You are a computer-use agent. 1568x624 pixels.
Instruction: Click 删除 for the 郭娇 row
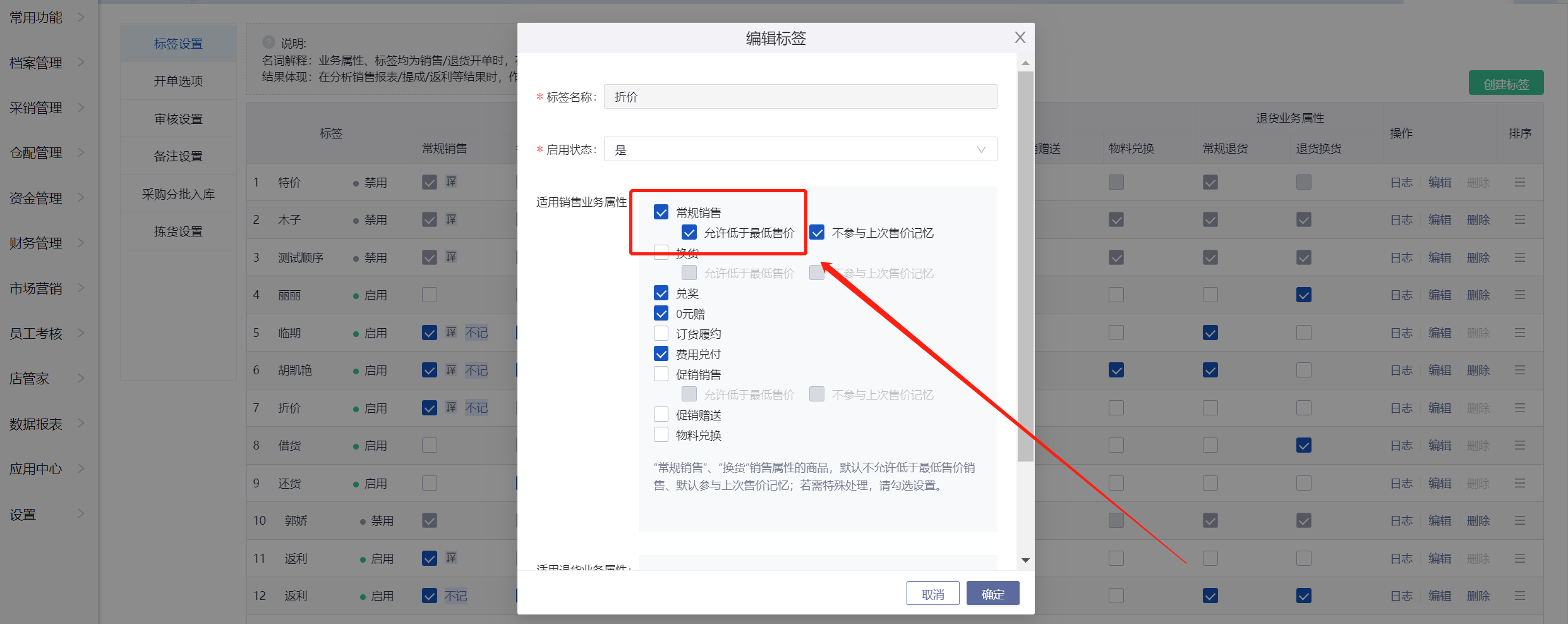(1478, 520)
